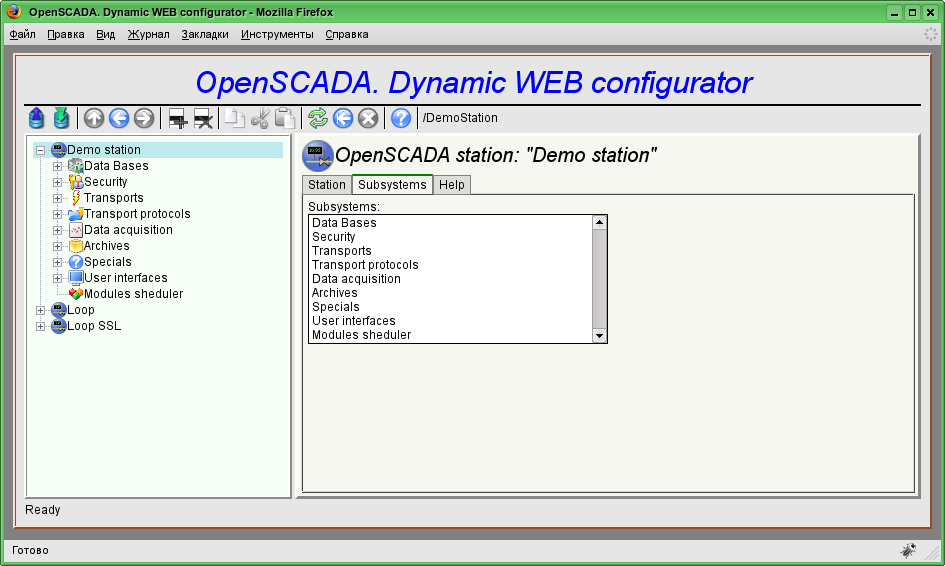Expand the Transports tree node

[x=57, y=198]
